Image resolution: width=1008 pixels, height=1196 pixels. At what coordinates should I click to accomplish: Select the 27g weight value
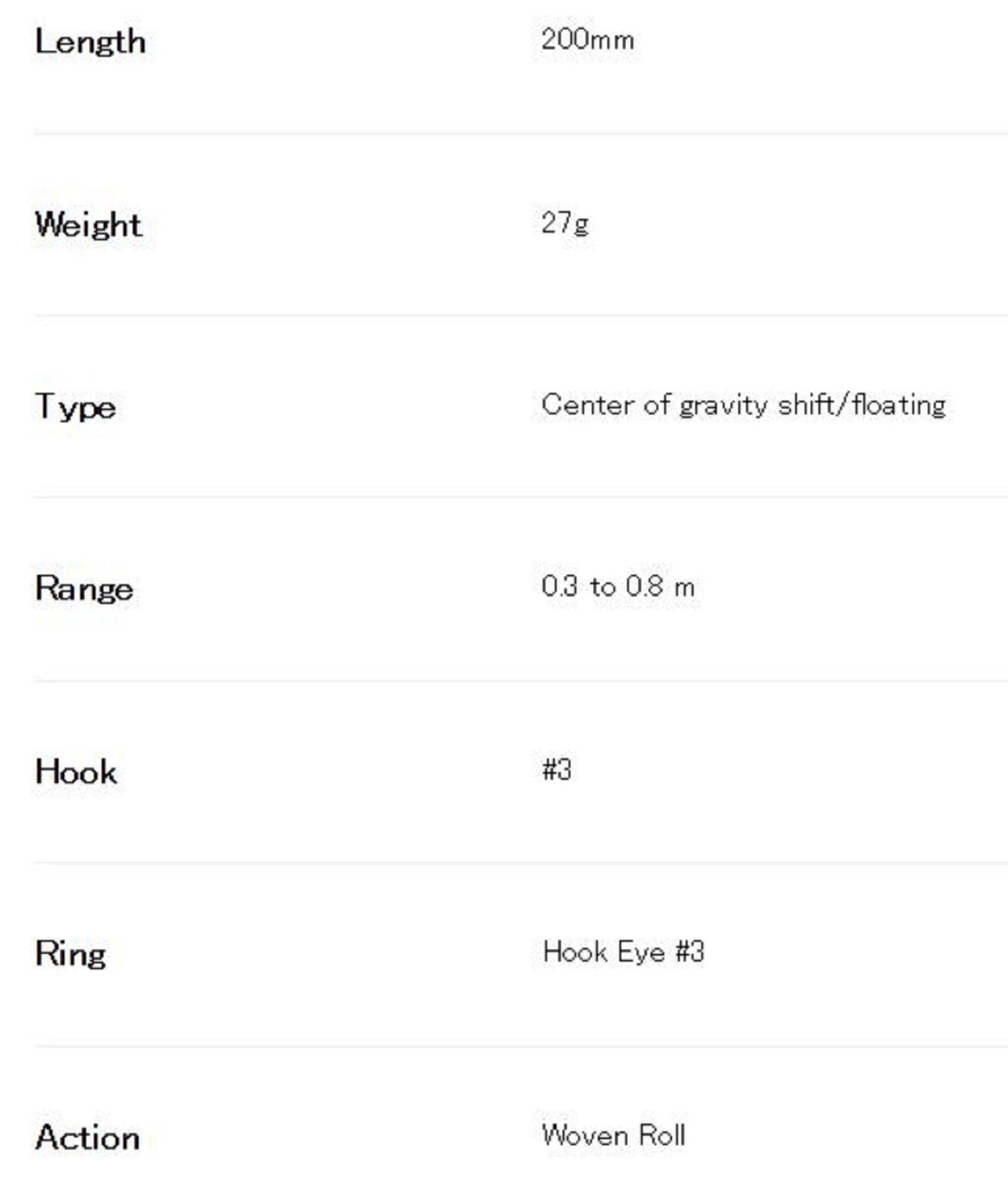565,223
